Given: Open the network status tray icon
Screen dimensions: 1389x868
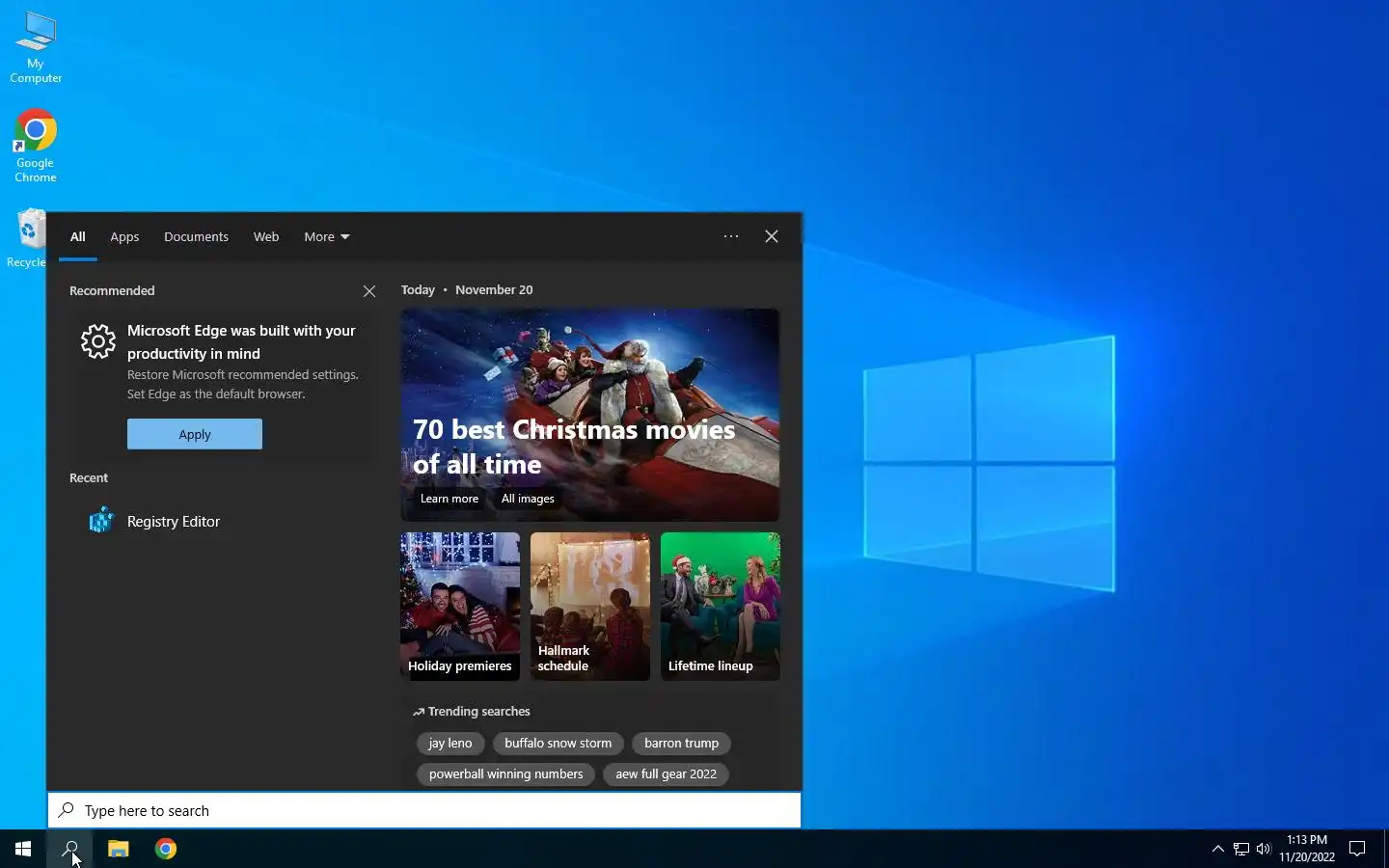Looking at the screenshot, I should point(1241,849).
